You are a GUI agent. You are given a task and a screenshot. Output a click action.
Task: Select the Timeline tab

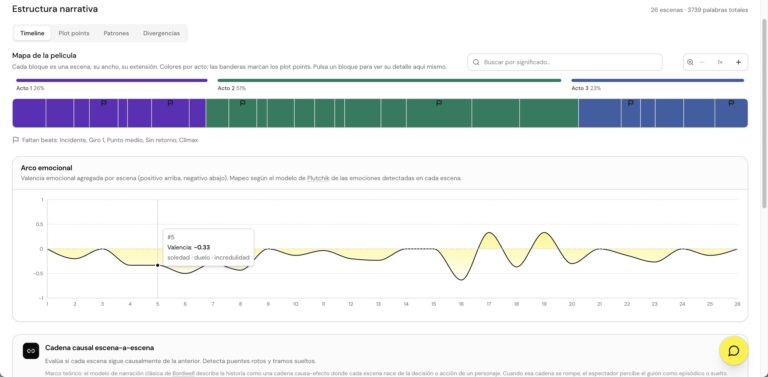tap(32, 33)
